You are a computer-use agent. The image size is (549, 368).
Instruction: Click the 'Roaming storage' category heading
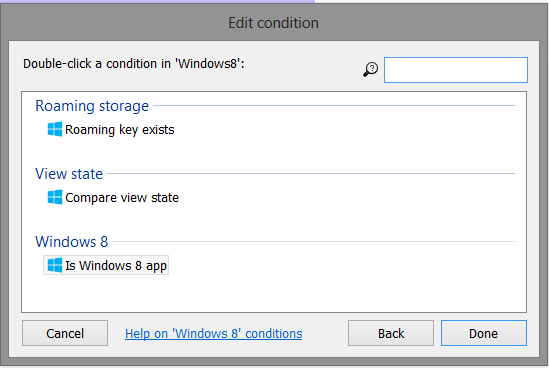point(92,106)
